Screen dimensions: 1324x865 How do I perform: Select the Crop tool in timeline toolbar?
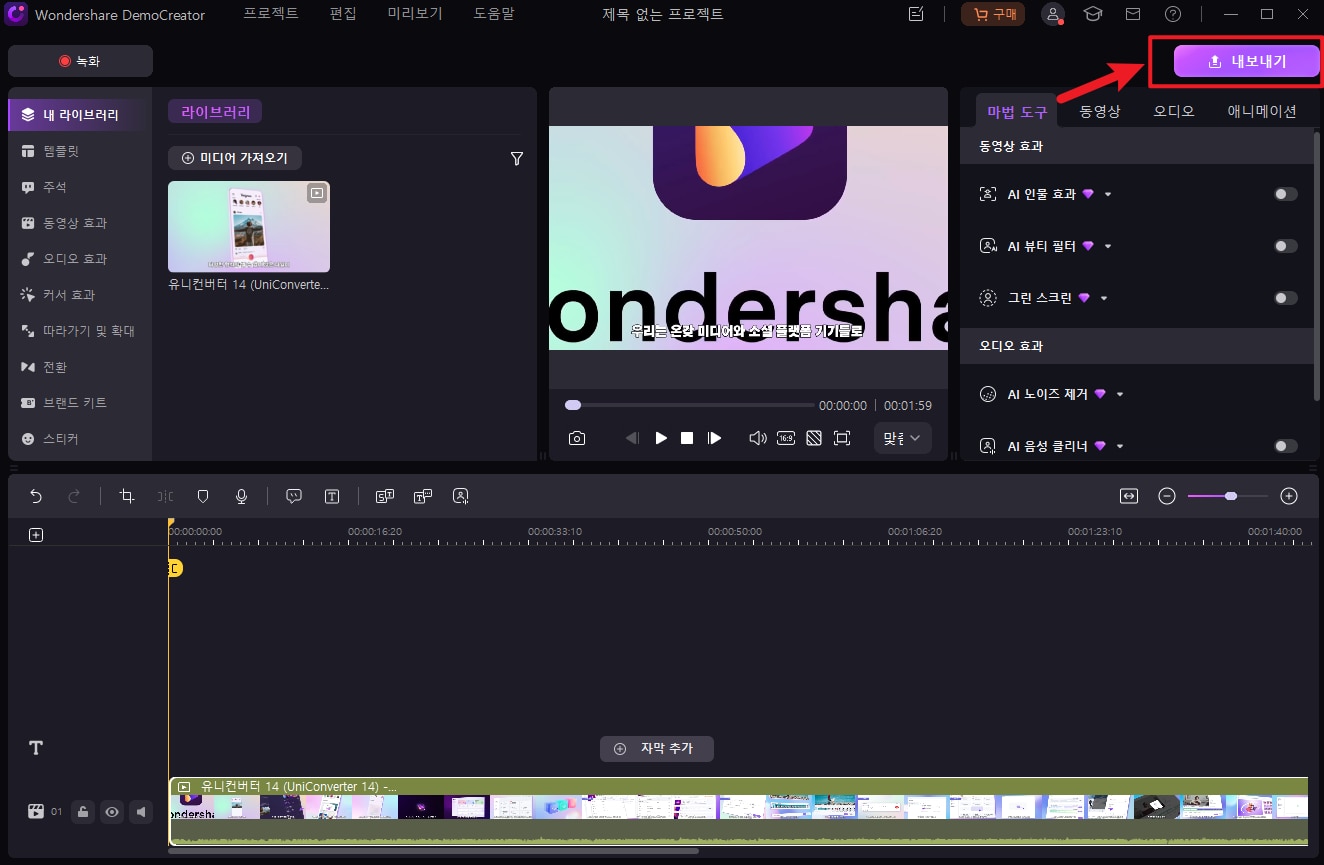(126, 496)
